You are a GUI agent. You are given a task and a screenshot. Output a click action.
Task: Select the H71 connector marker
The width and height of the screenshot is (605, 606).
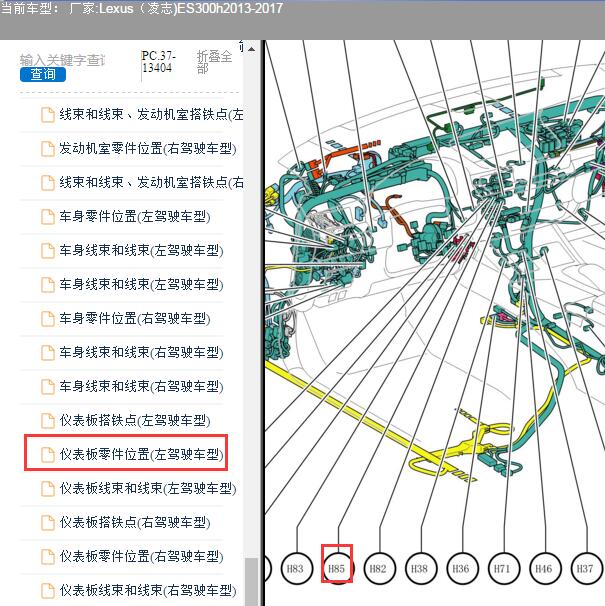[x=502, y=569]
